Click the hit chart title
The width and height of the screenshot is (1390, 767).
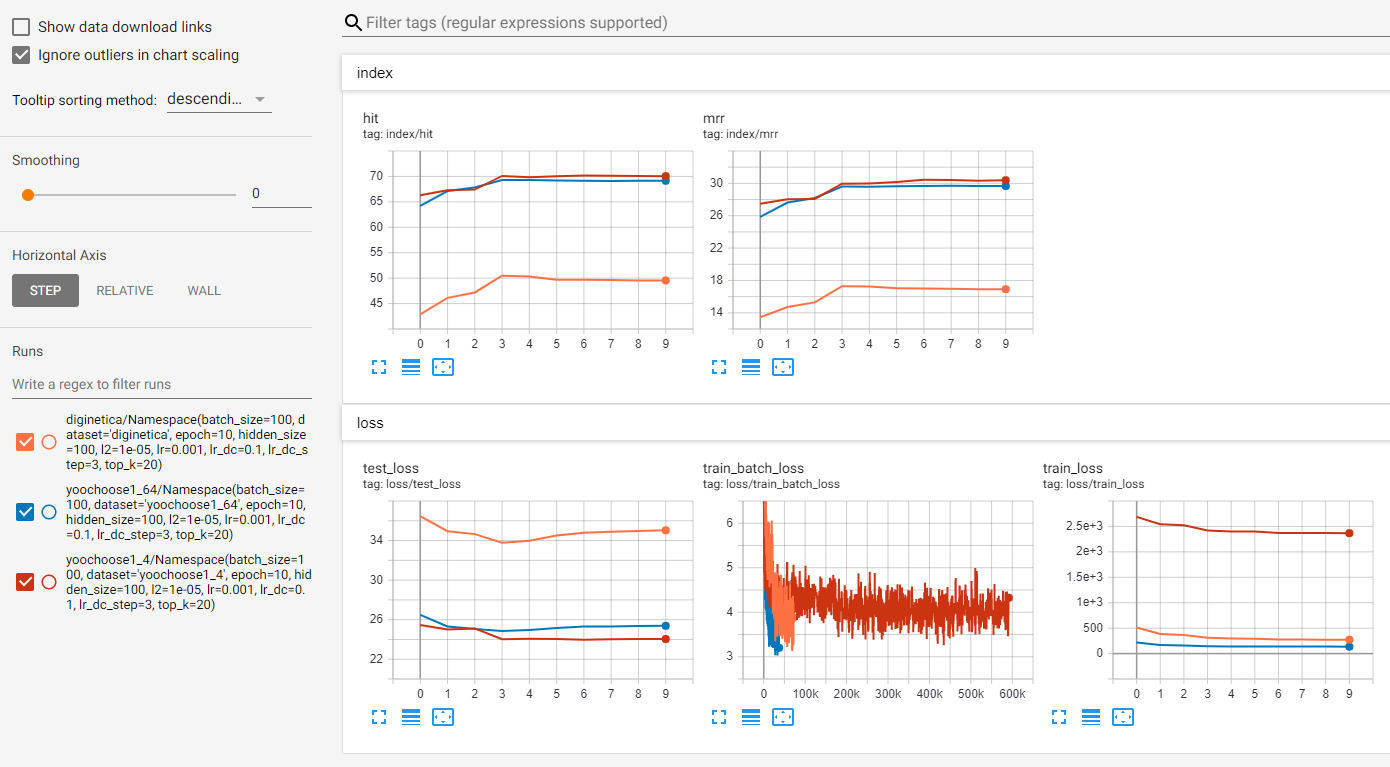coord(370,118)
